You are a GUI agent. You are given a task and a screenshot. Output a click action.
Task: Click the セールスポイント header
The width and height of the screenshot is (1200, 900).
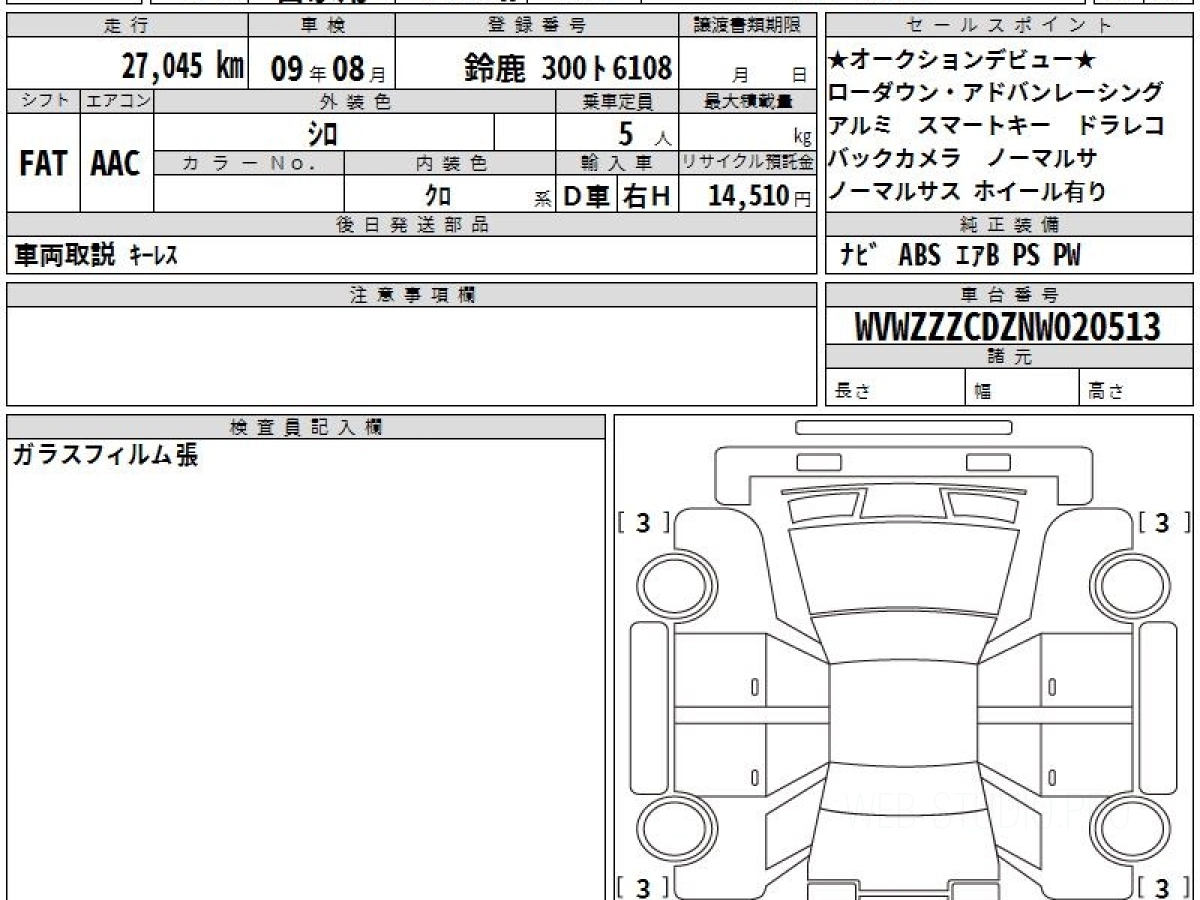tap(1010, 26)
